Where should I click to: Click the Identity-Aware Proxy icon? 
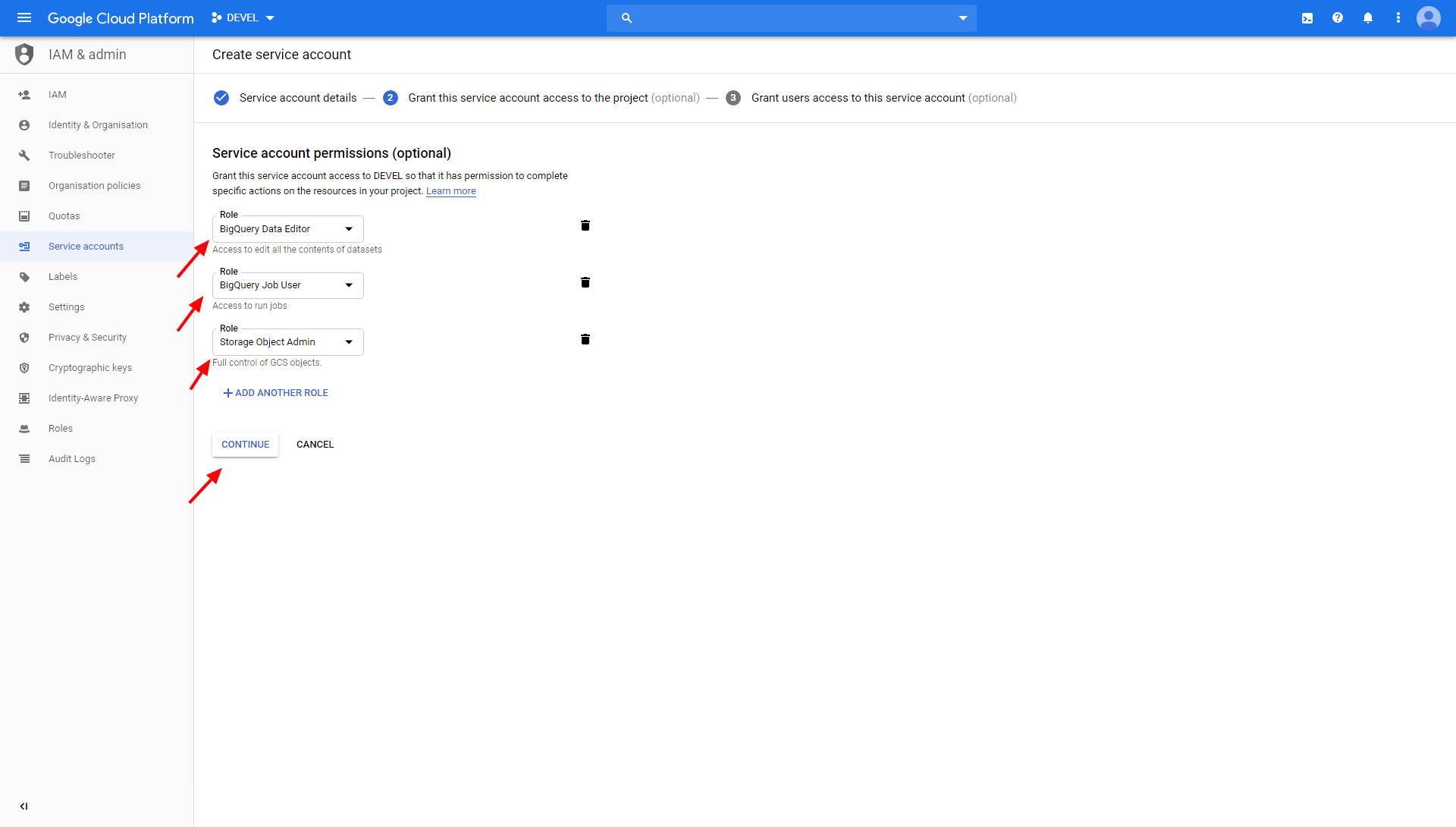[x=24, y=398]
